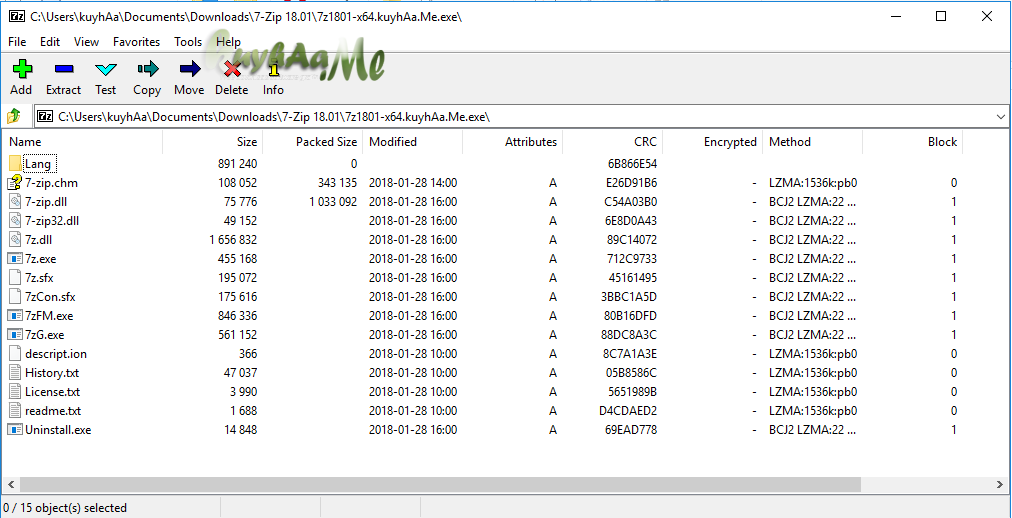Click the History.txt document icon
Viewport: 1012px width, 518px height.
[x=15, y=373]
